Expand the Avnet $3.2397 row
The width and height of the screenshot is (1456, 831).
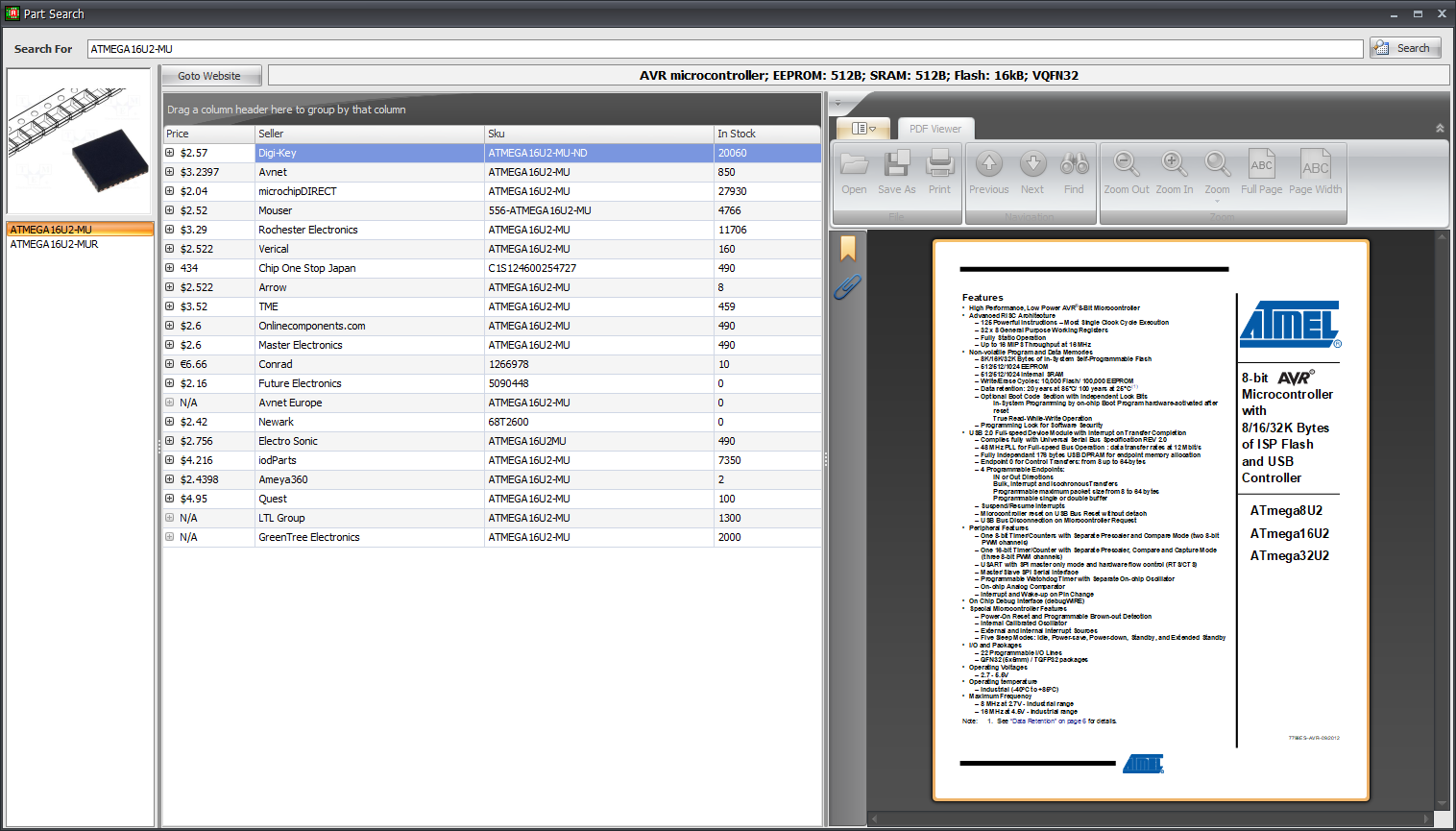pyautogui.click(x=170, y=172)
